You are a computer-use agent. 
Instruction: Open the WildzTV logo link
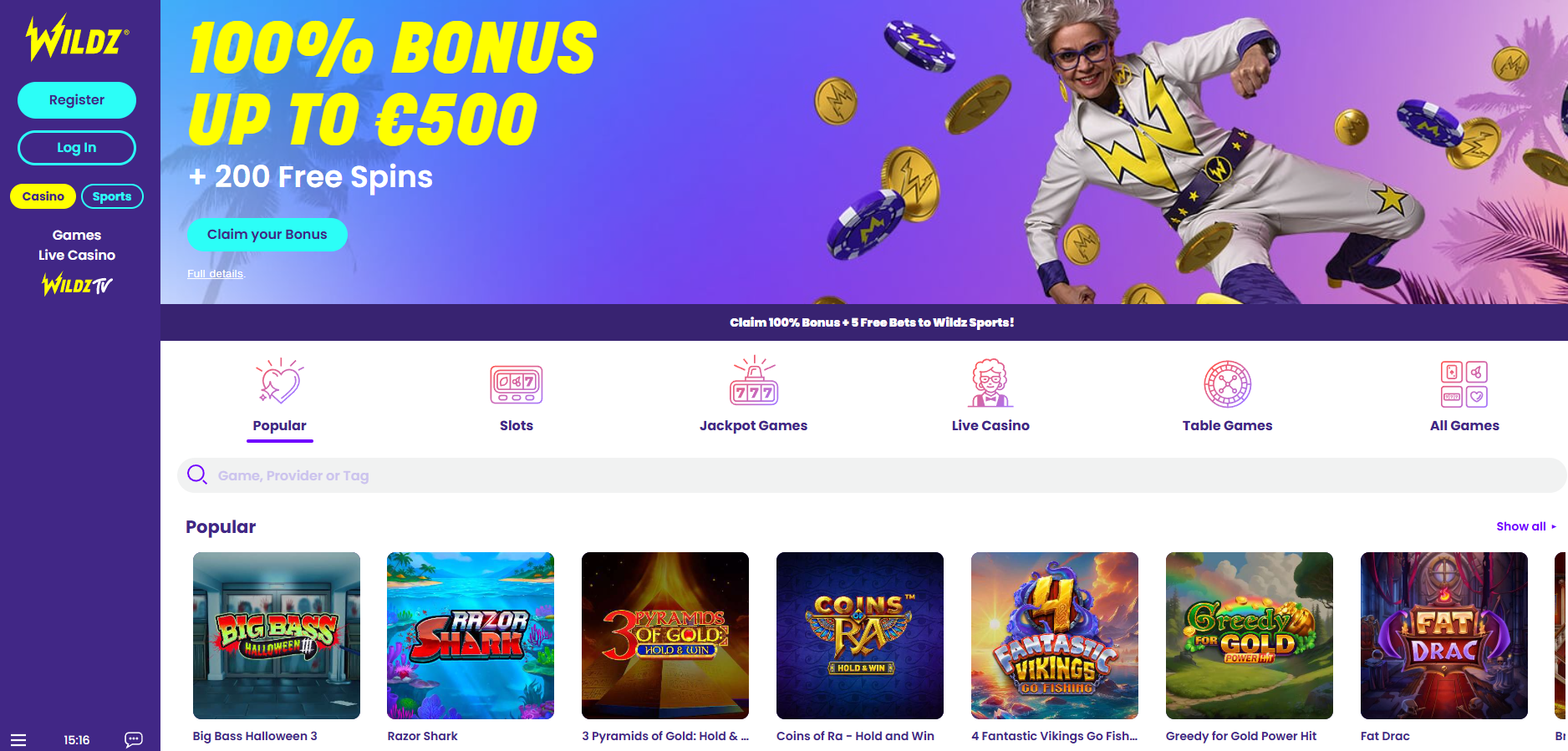click(77, 285)
